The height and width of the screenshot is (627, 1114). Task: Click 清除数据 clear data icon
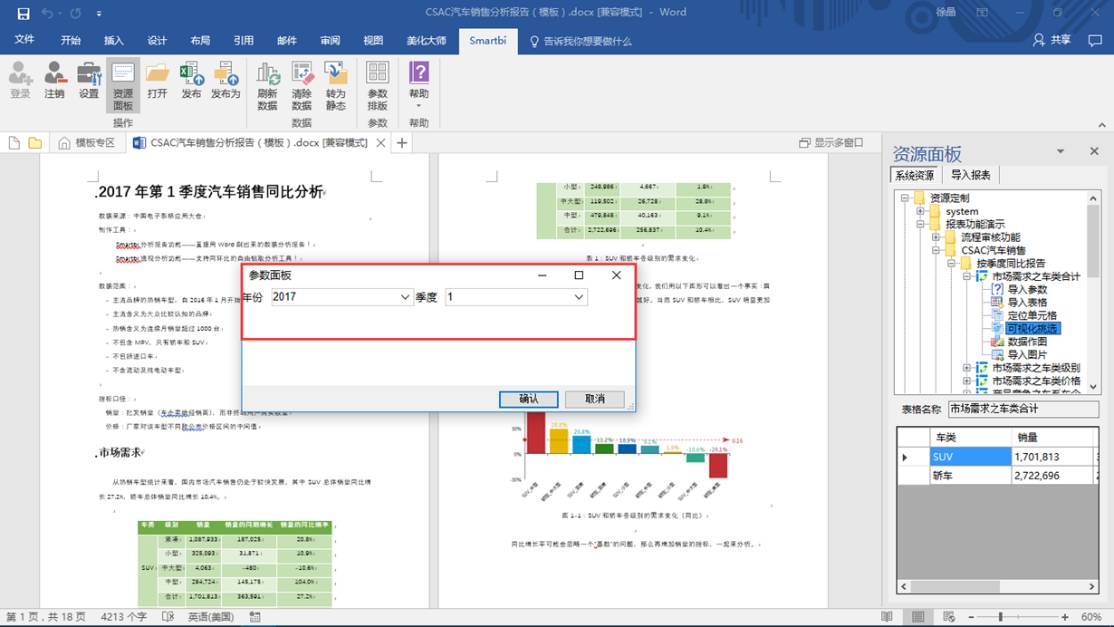[301, 86]
